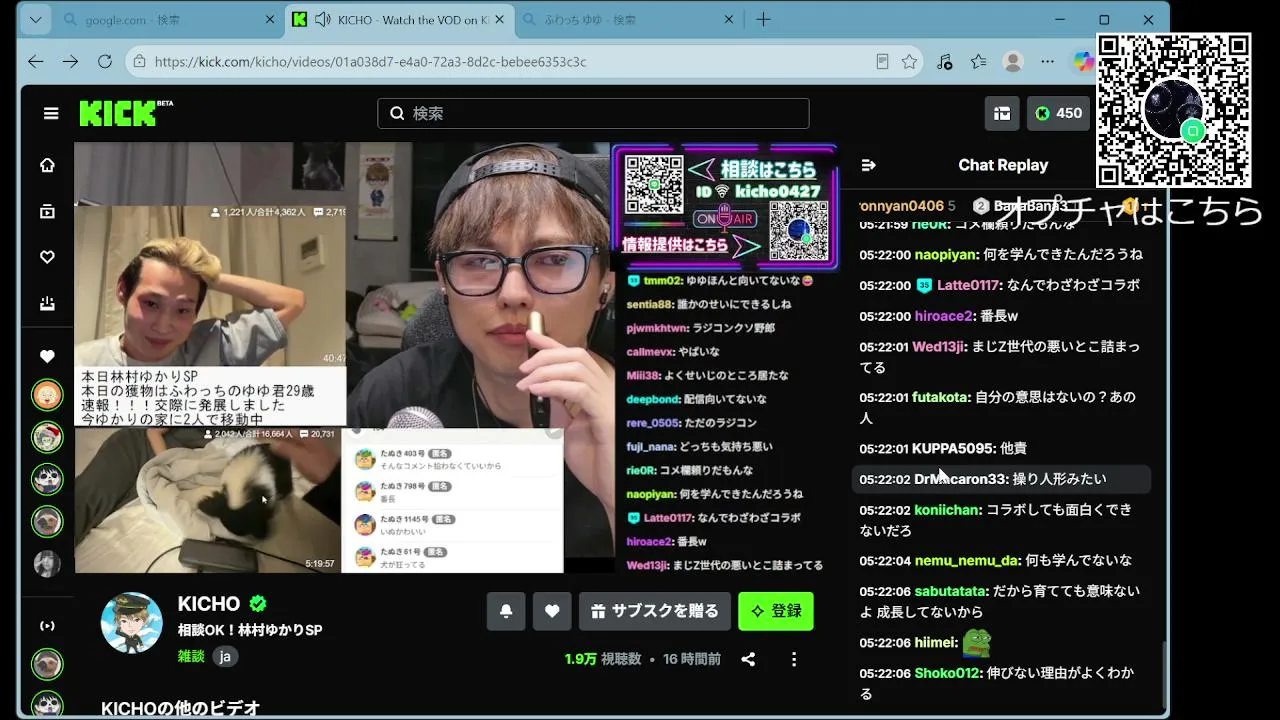The width and height of the screenshot is (1280, 720).
Task: Click the title "相談OK！林村ゆかりSP"
Action: coord(250,630)
